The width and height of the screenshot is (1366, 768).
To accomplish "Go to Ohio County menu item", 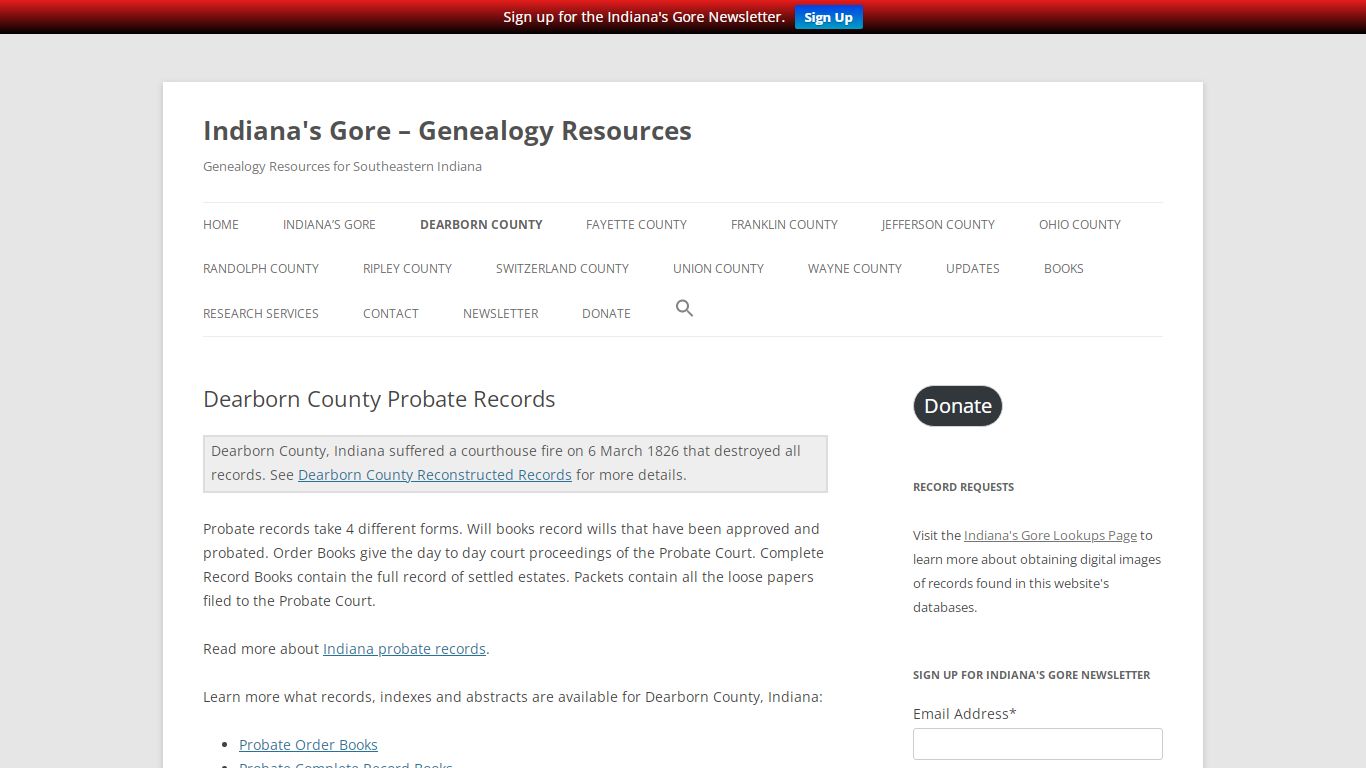I will click(x=1079, y=225).
